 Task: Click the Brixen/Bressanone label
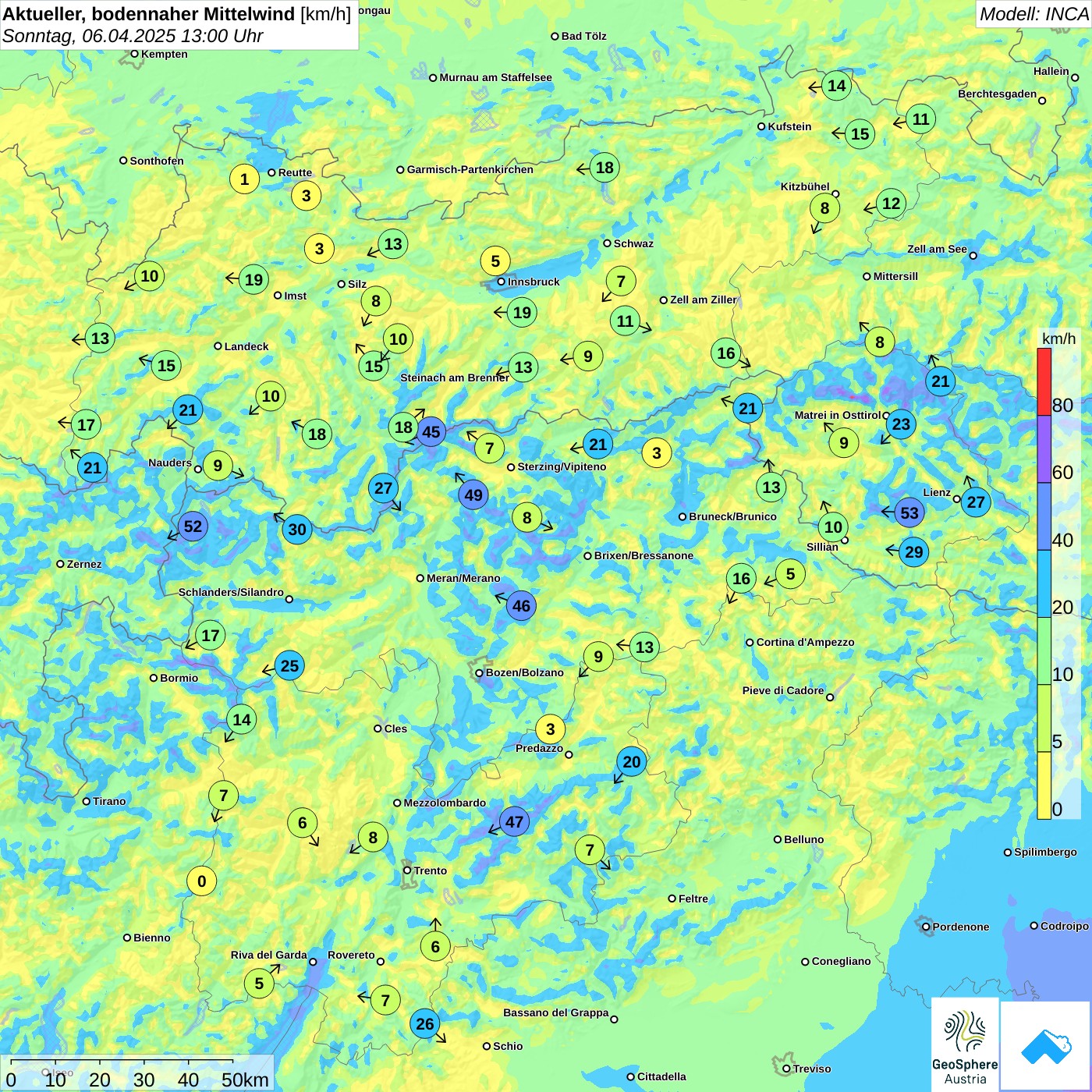click(643, 555)
